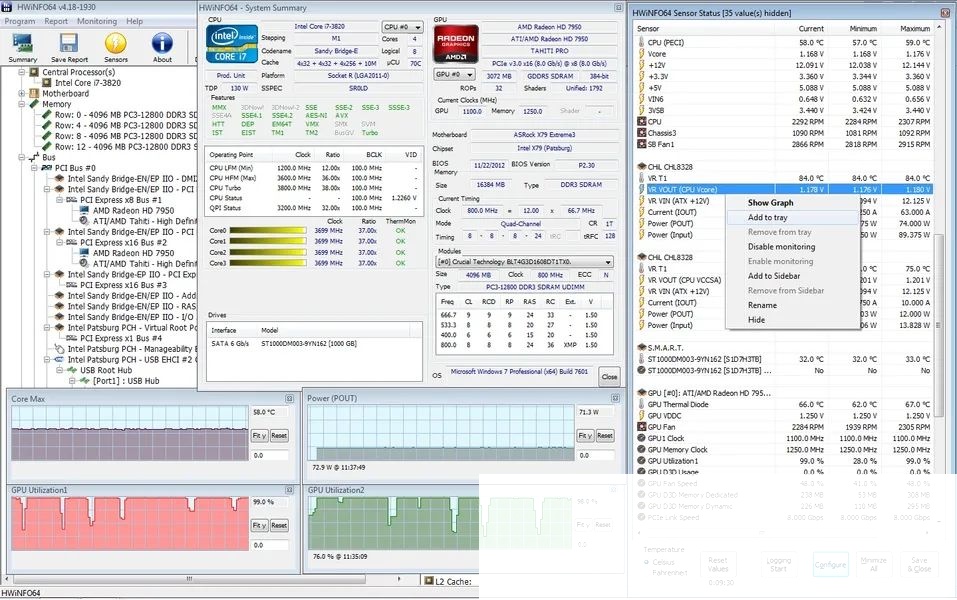Screen dimensions: 957x600
Task: Click the GPU Thermal Diode thermometer icon
Action: pyautogui.click(x=641, y=404)
